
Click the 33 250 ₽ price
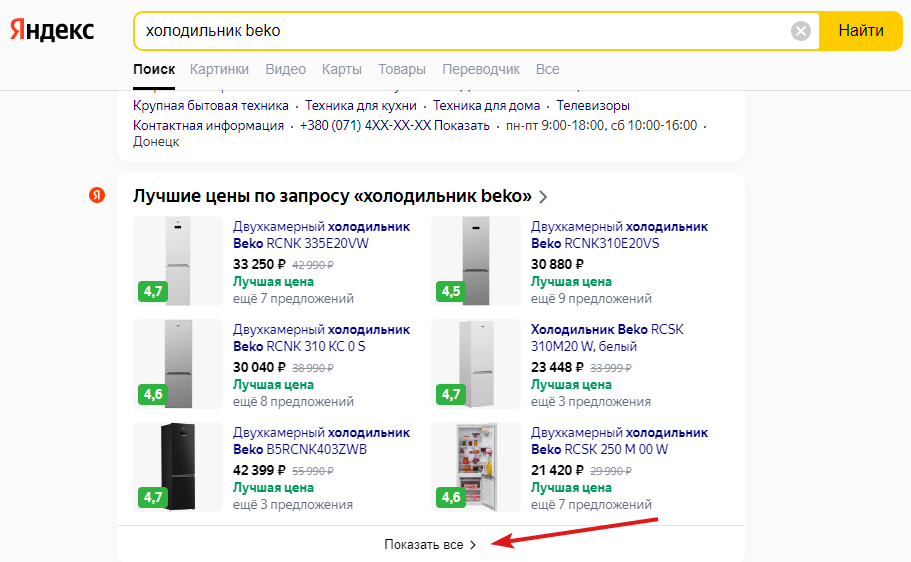[259, 264]
